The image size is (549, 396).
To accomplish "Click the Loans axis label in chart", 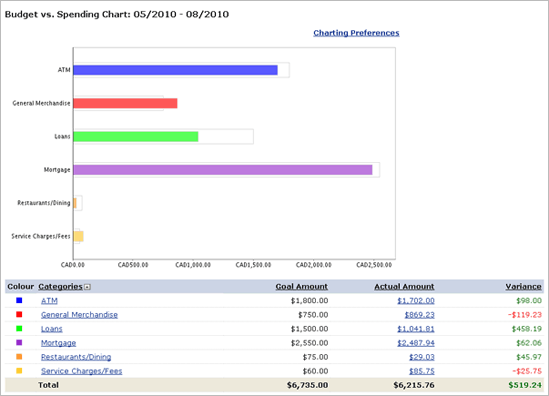I will click(62, 137).
